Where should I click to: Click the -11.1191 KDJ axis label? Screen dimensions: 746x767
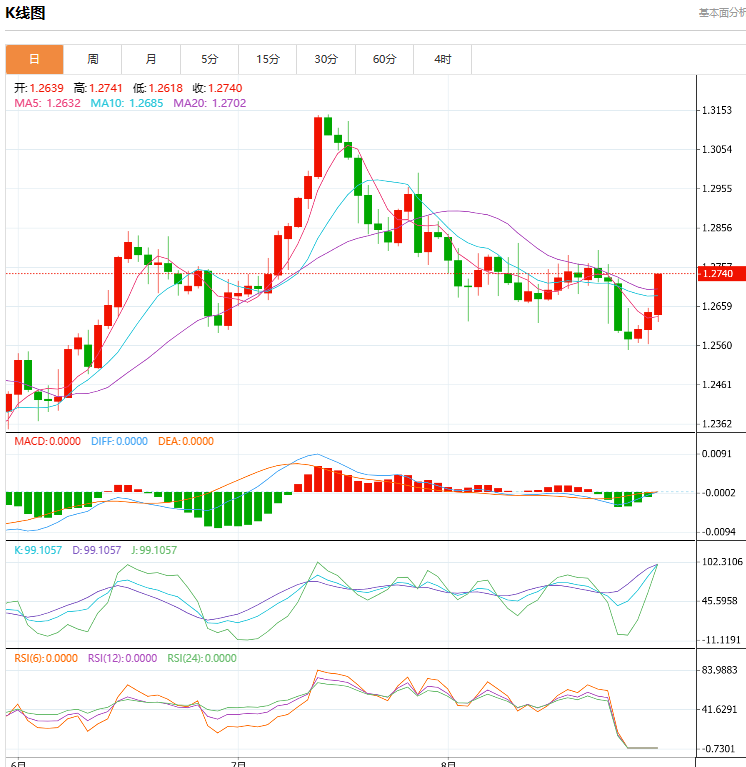pyautogui.click(x=720, y=640)
